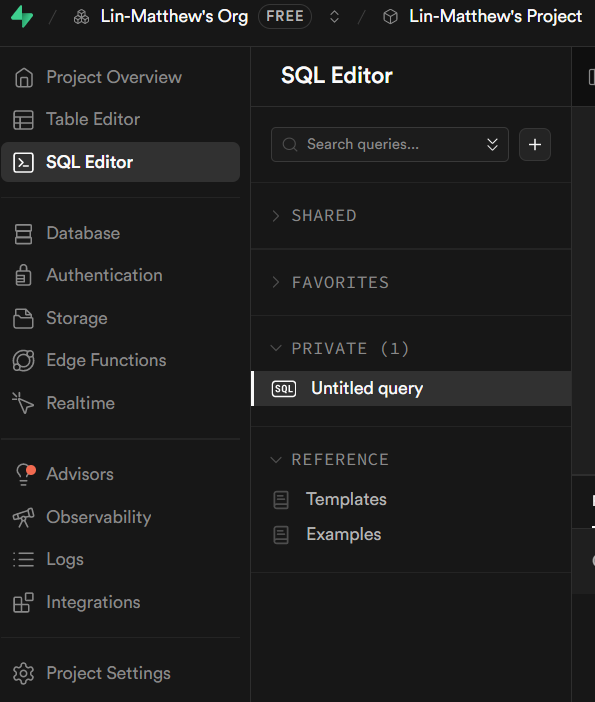Focus the Search queries input
Viewport: 595px width, 702px height.
390,145
